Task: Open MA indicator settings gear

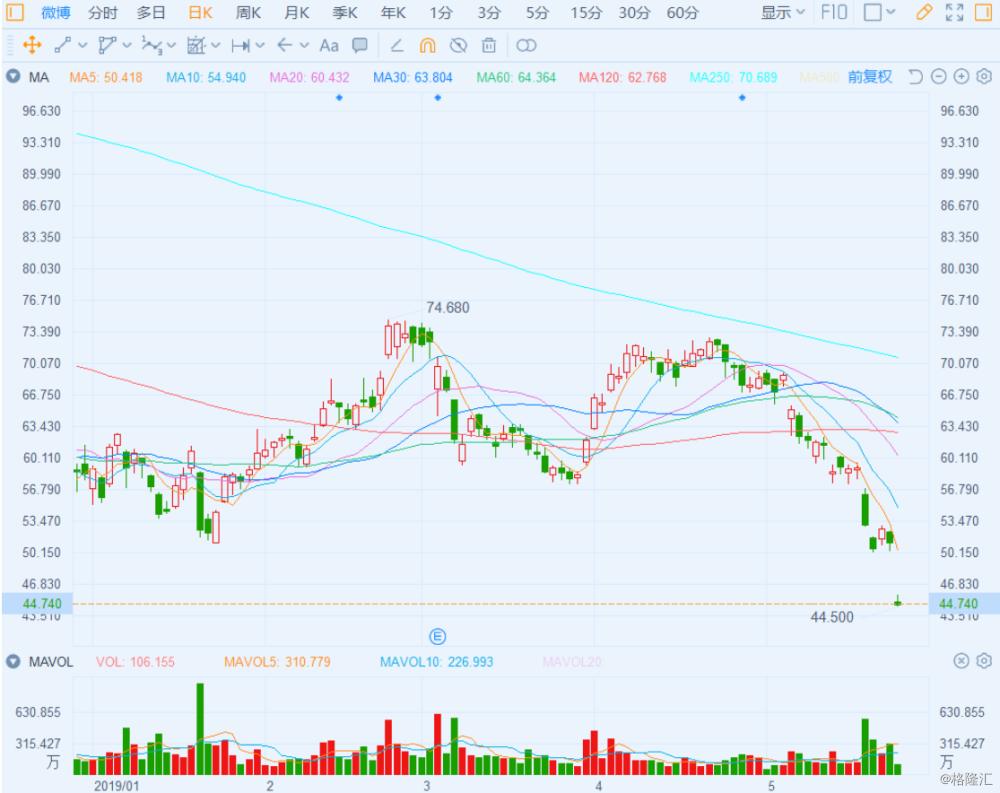Action: point(983,77)
